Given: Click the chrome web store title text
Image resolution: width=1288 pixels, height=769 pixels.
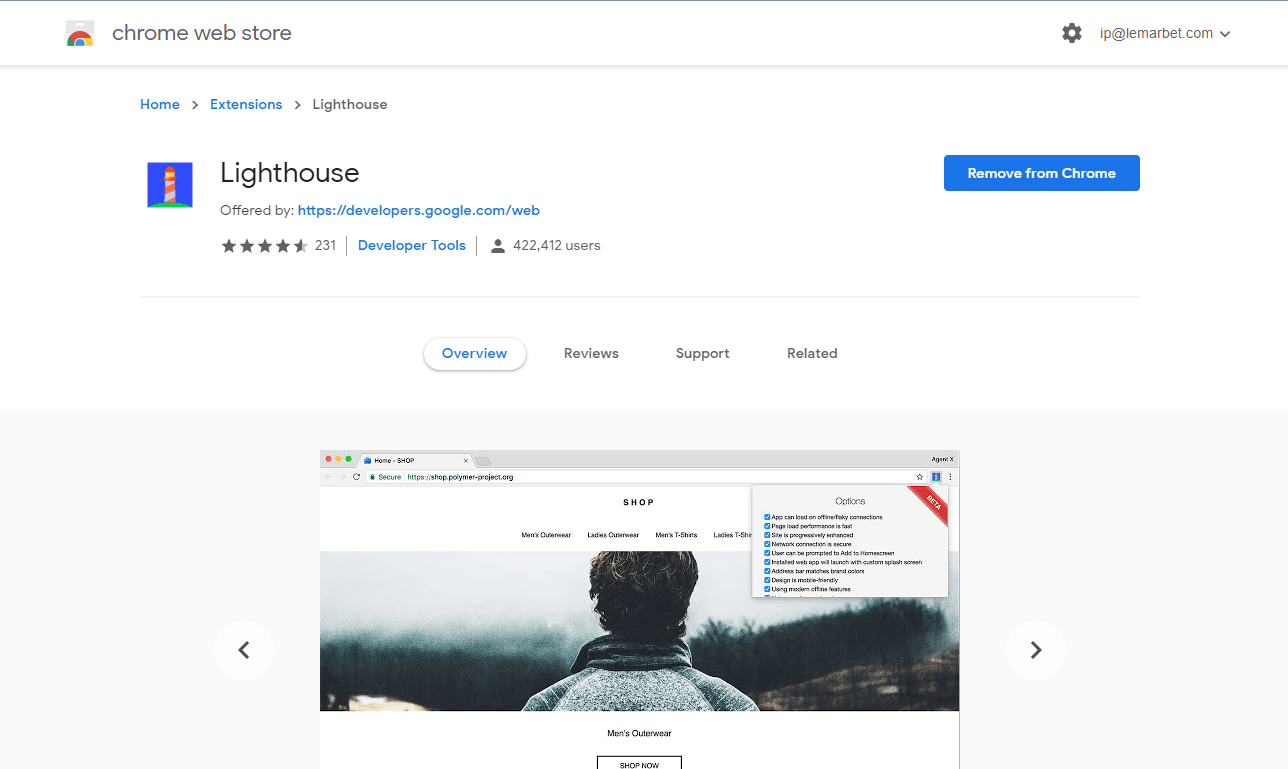Looking at the screenshot, I should tap(202, 33).
